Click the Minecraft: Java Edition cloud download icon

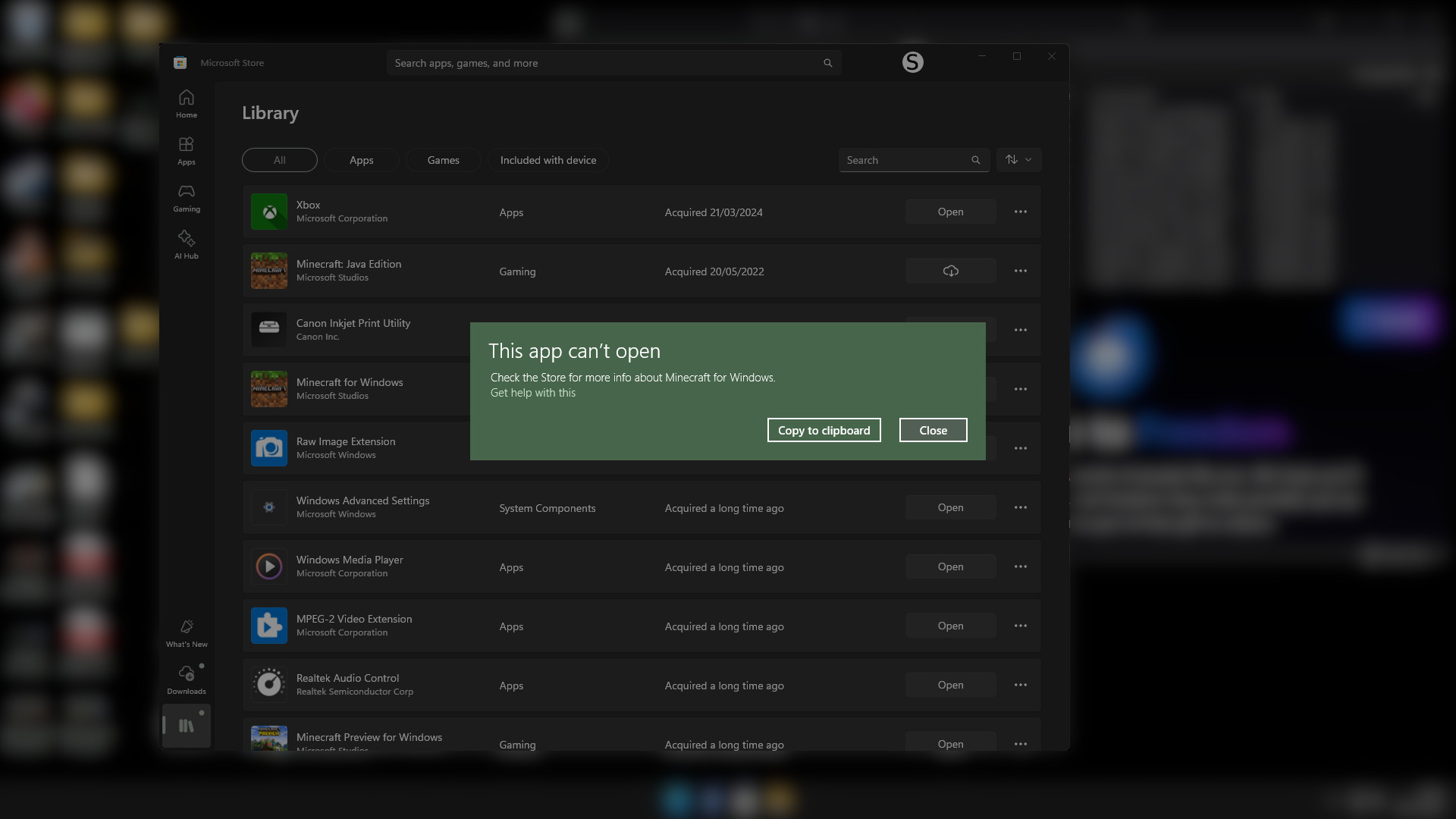pos(950,271)
